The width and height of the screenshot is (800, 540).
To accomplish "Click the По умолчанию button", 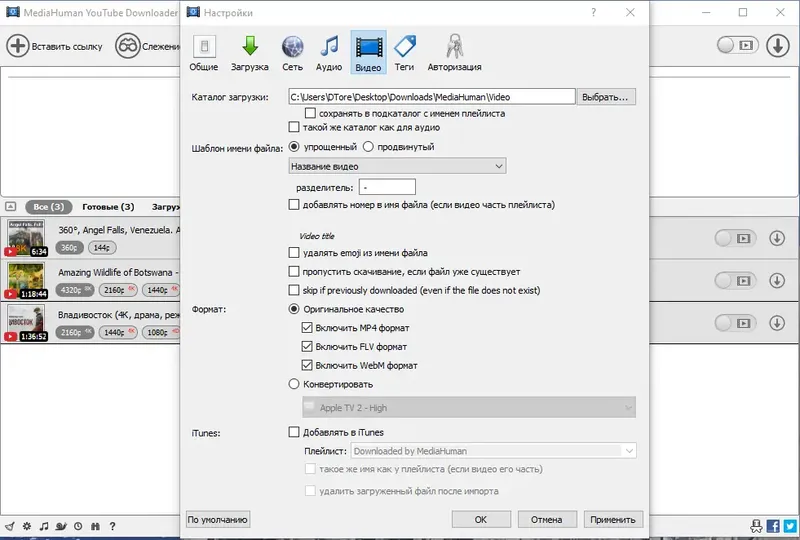I will pos(218,520).
